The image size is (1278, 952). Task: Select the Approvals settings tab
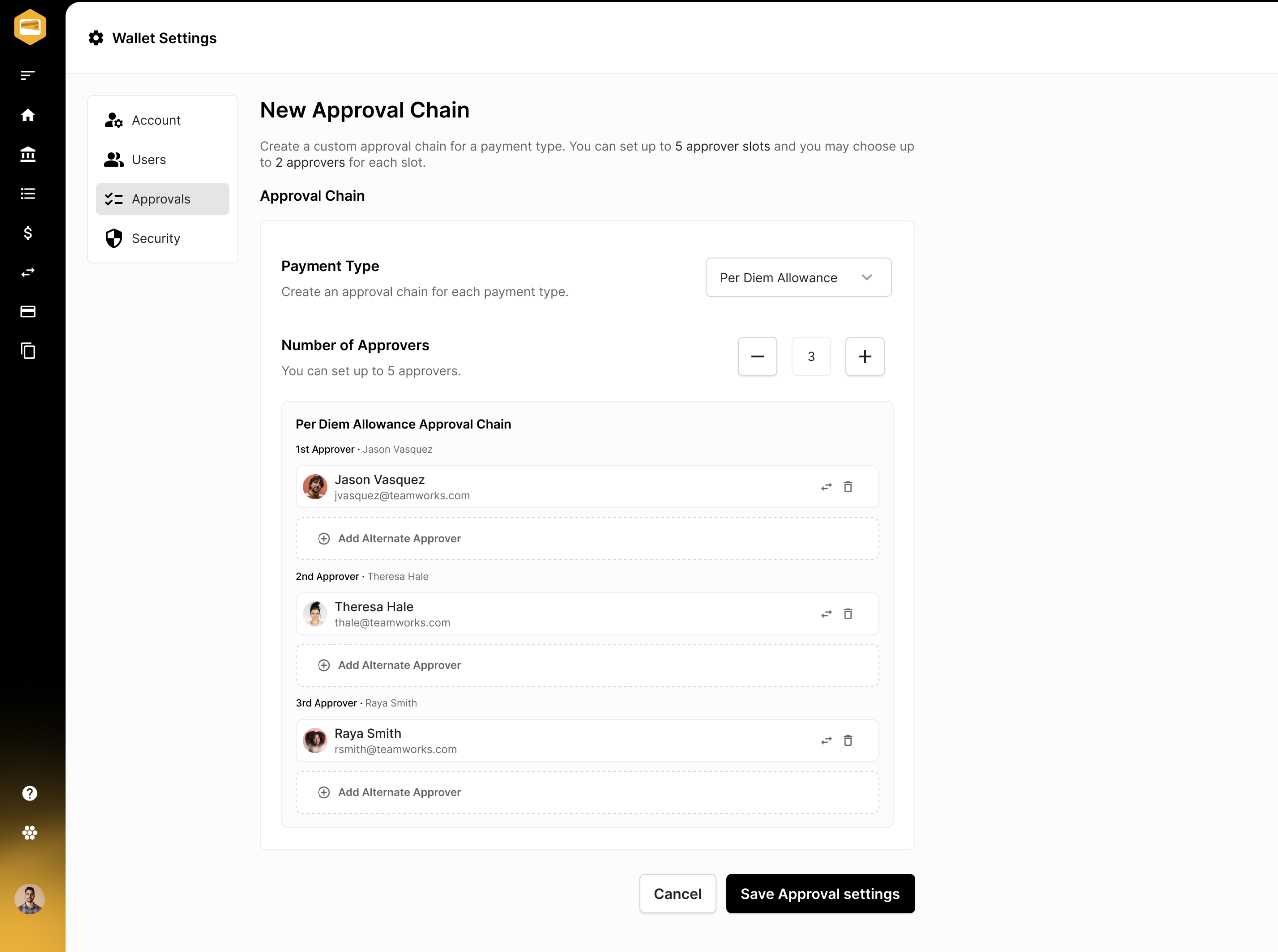click(x=162, y=199)
